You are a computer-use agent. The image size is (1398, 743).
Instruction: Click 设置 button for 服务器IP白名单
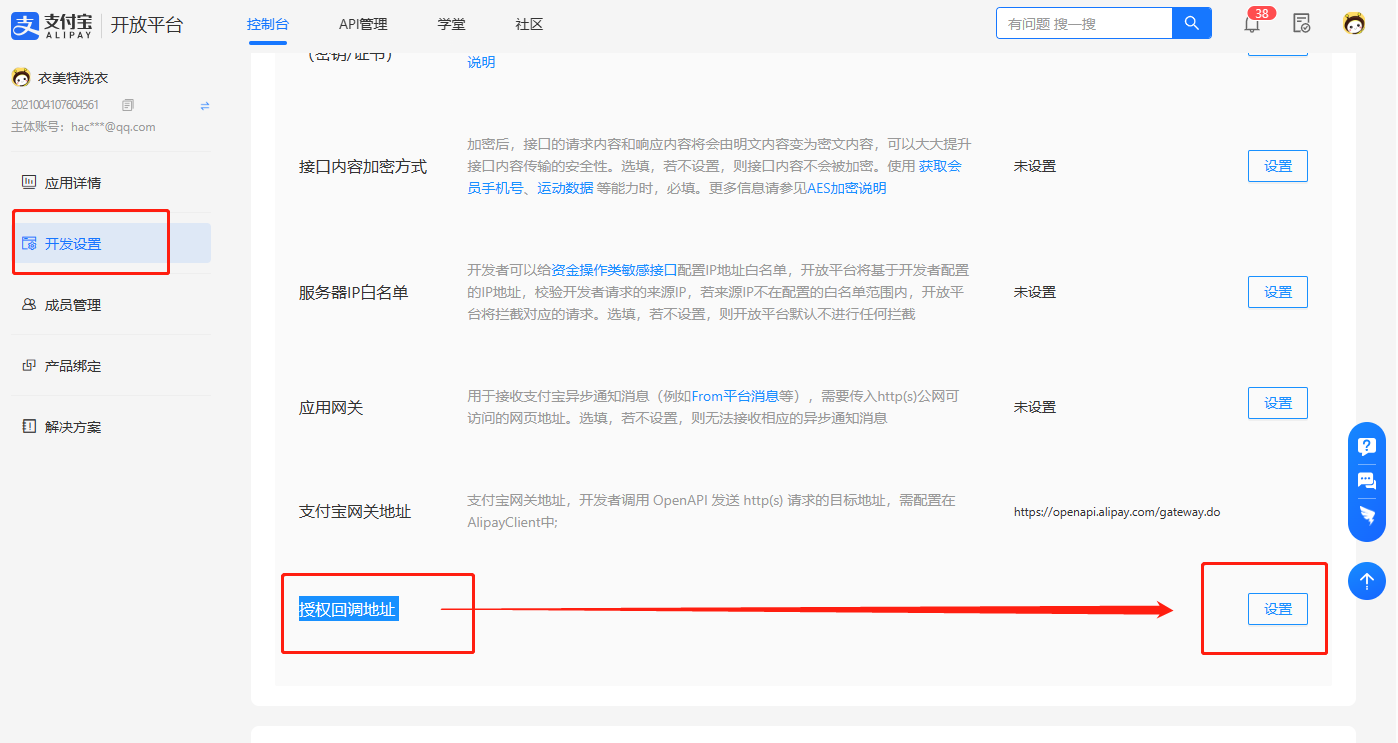click(1277, 292)
